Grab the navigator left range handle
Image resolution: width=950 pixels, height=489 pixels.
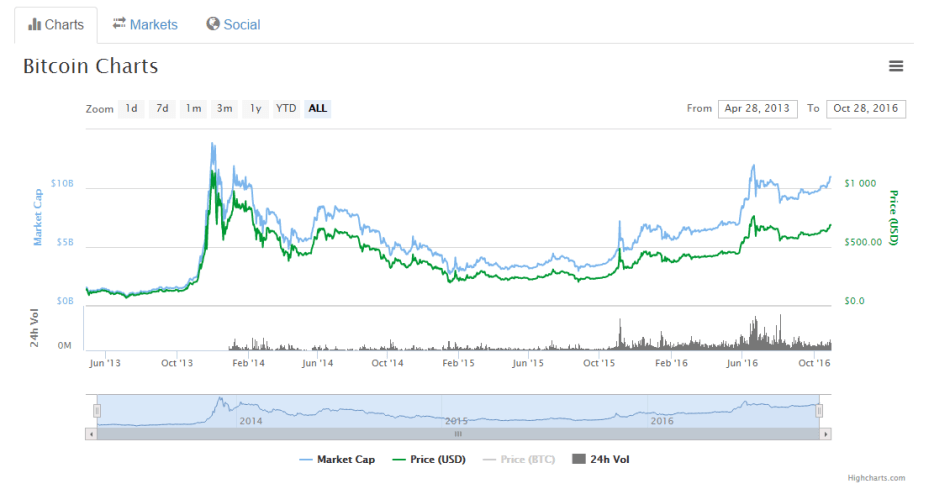tap(96, 411)
